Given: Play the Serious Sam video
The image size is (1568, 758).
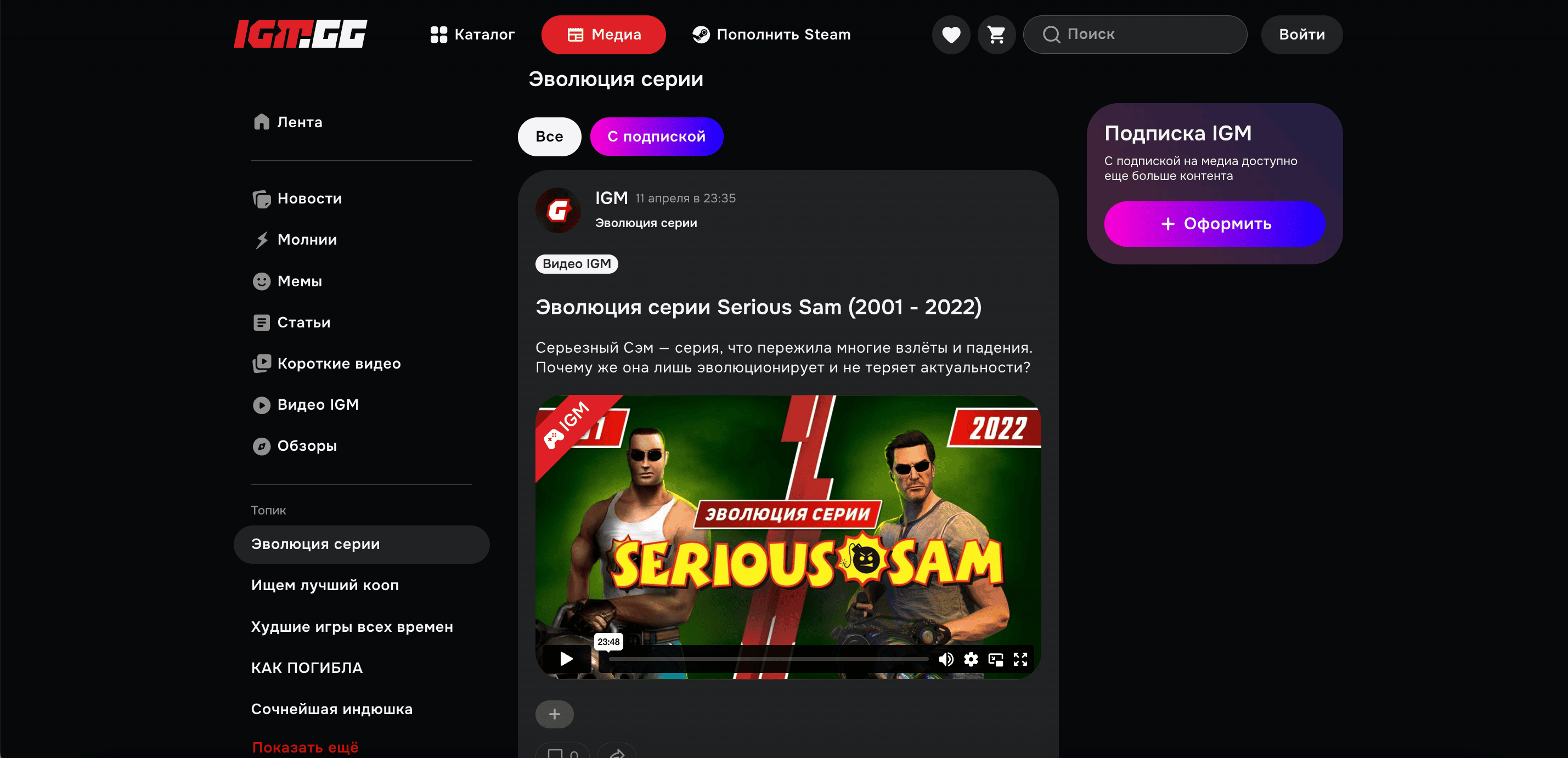Looking at the screenshot, I should click(566, 659).
